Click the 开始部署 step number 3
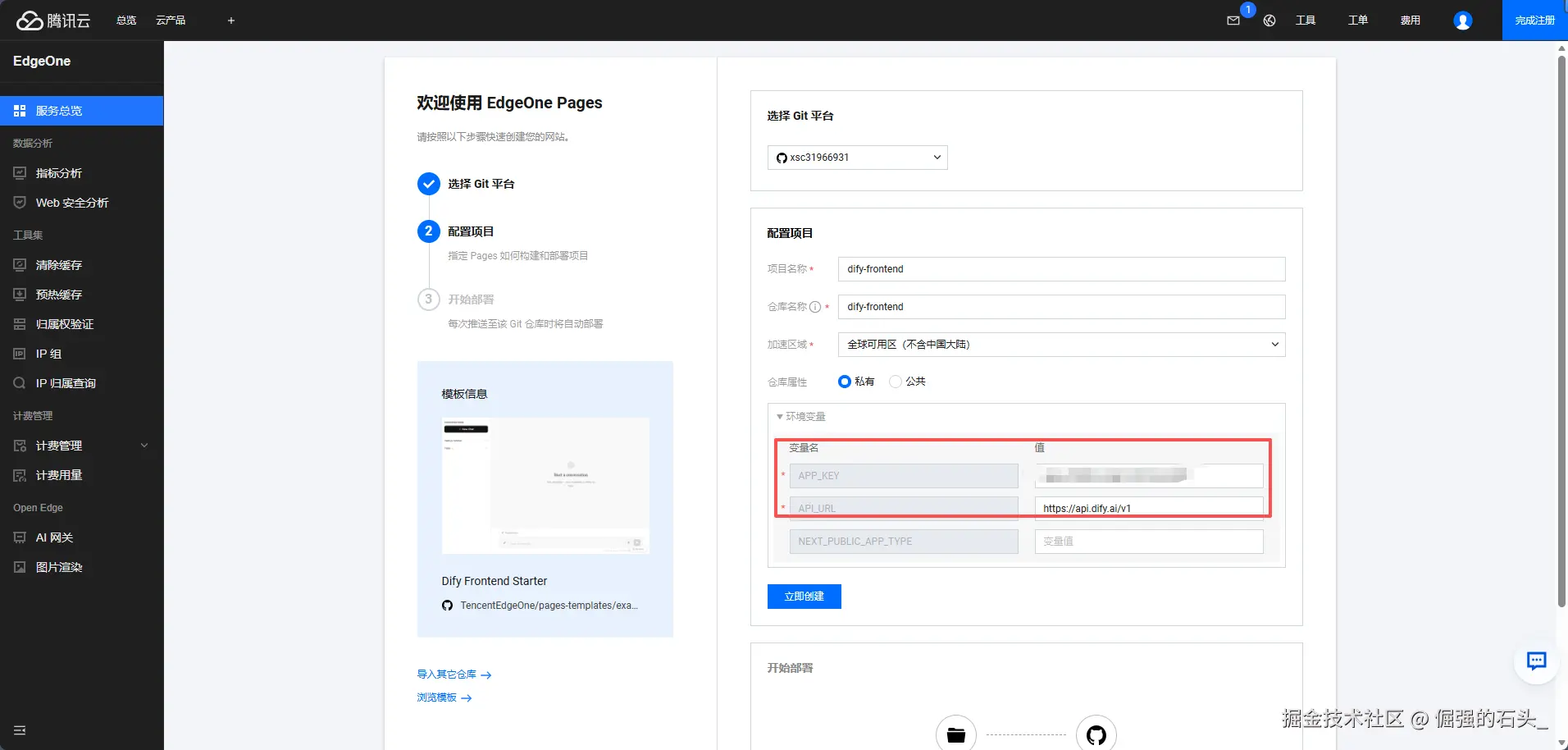Screen dimensions: 1568x750 pos(428,300)
